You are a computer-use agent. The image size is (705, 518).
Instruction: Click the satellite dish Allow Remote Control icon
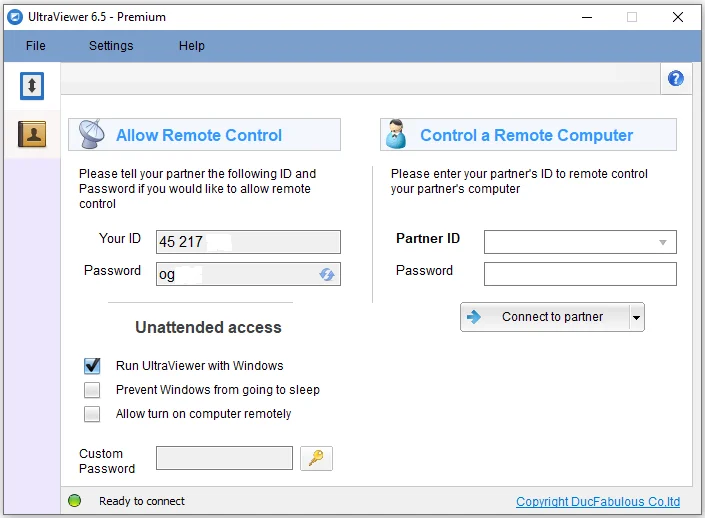tap(91, 134)
